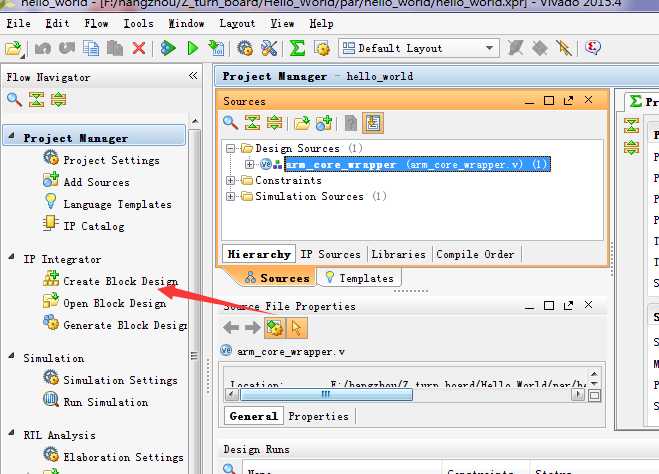Viewport: 659px width, 474px height.
Task: Open the IP Catalog
Action: 84,226
